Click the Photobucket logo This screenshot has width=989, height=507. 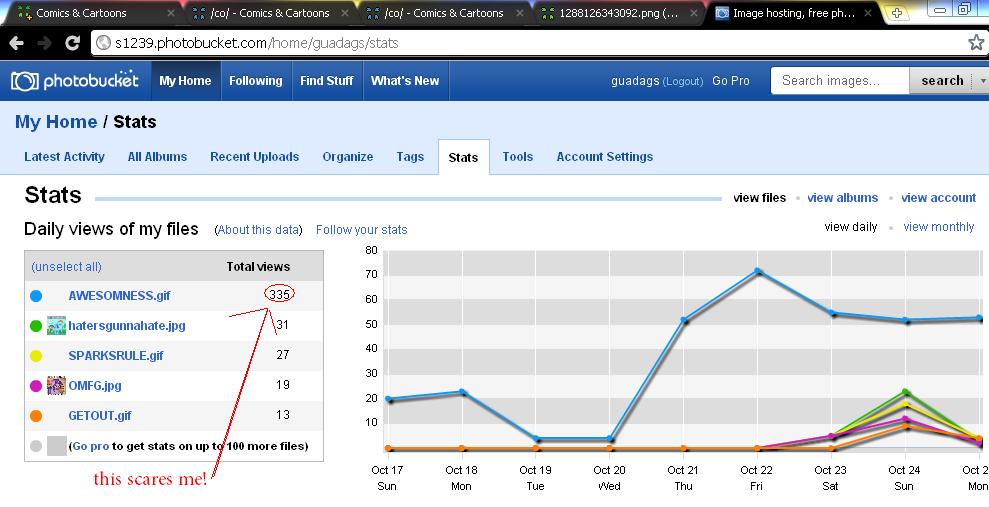click(x=76, y=81)
